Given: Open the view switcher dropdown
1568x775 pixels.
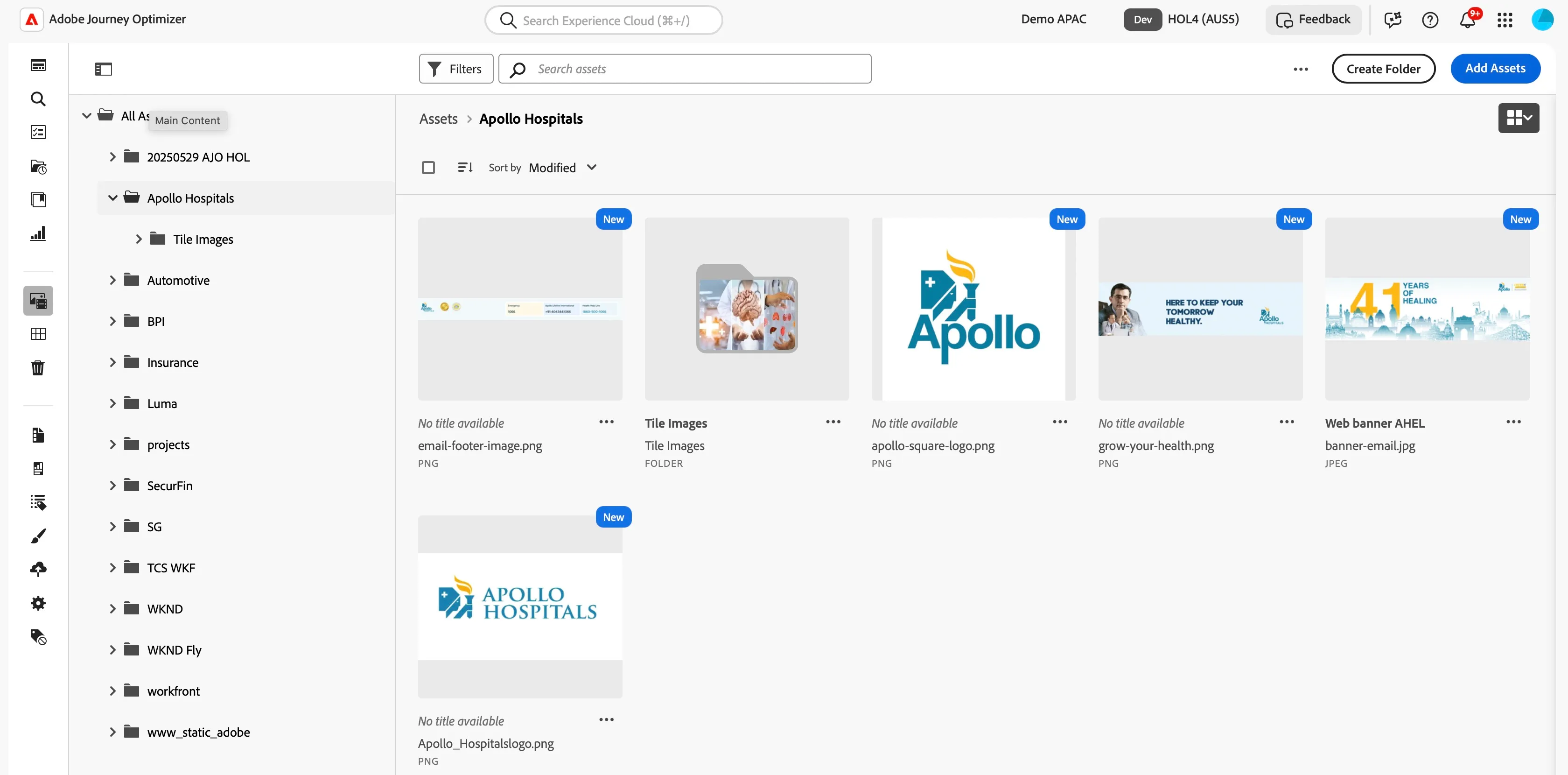Looking at the screenshot, I should tap(1519, 118).
